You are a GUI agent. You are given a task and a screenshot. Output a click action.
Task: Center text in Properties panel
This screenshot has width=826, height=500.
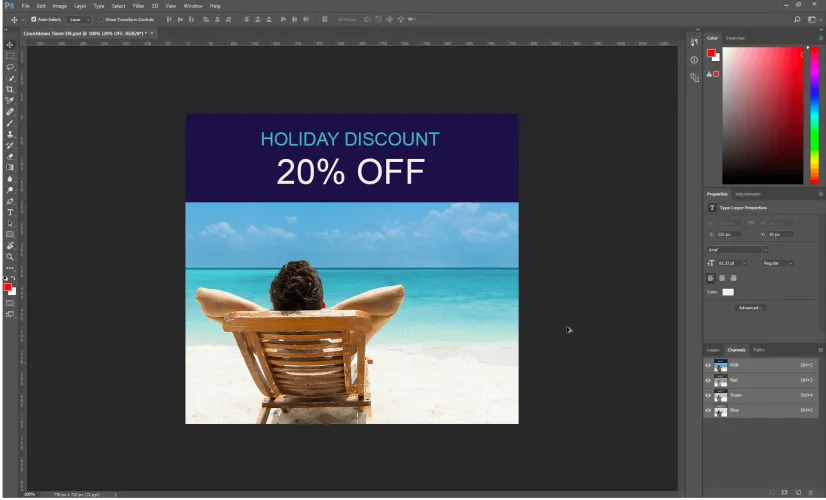tap(722, 278)
